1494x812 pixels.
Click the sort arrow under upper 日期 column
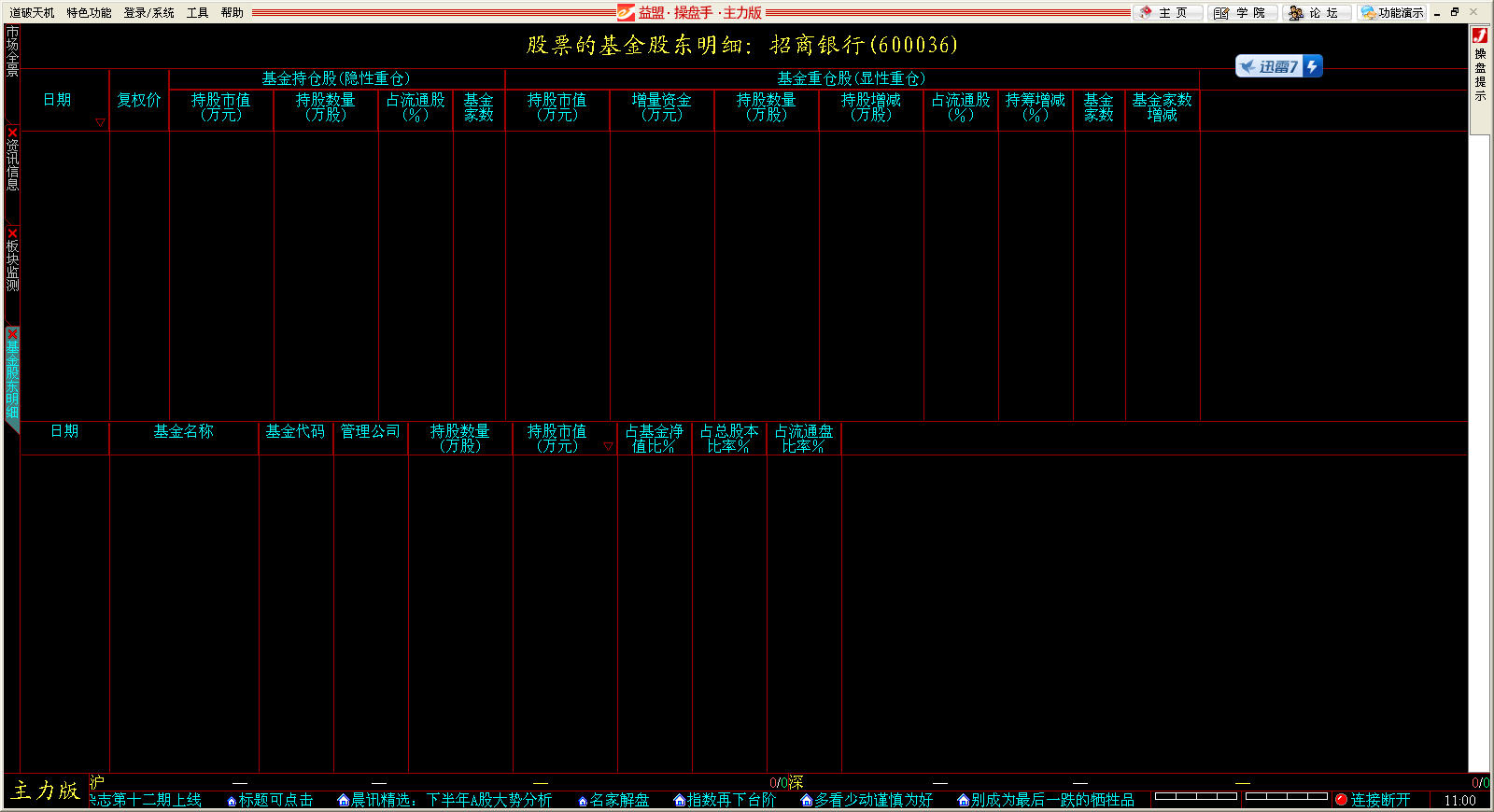100,122
